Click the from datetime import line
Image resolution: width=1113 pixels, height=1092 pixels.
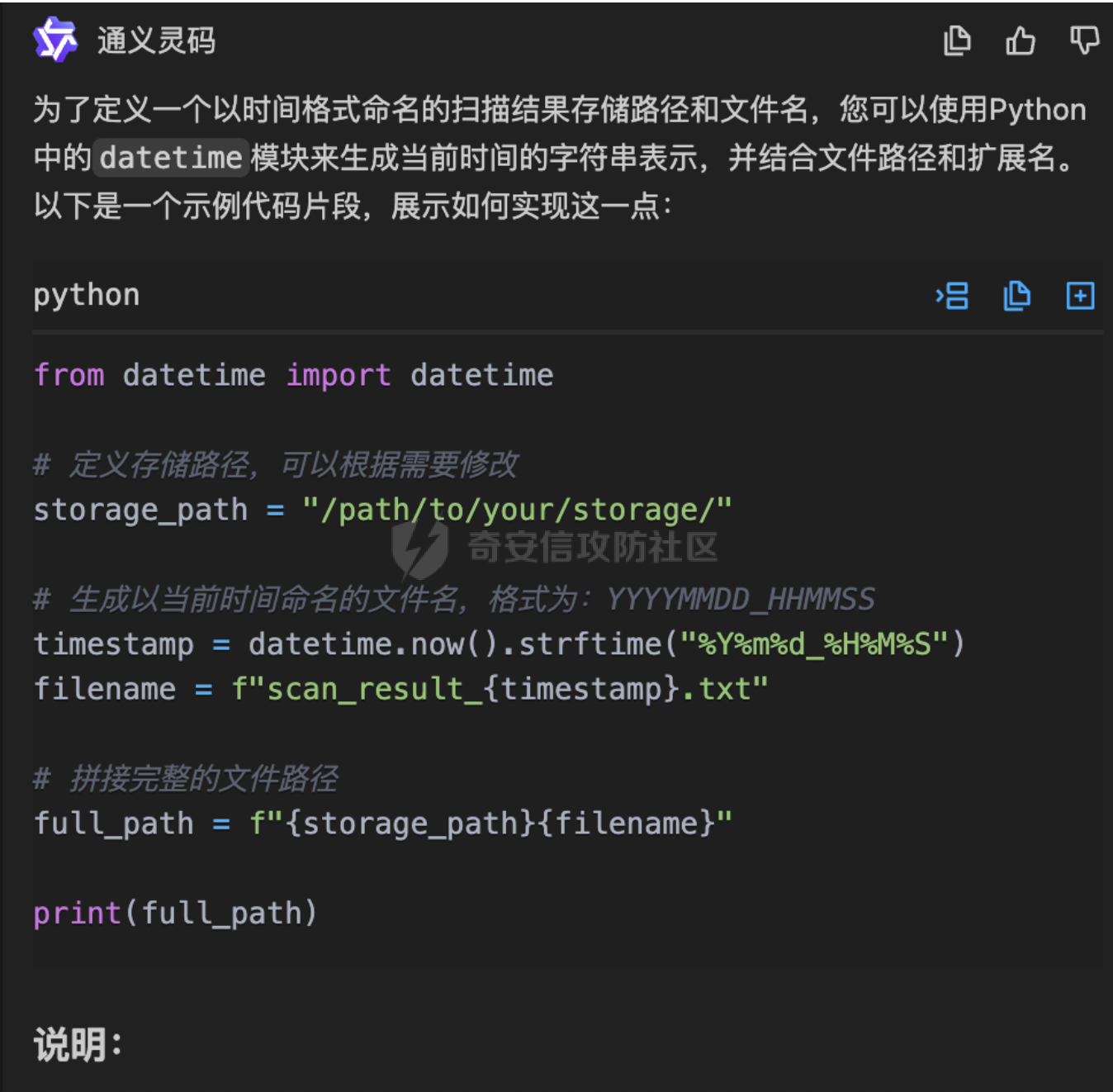tap(293, 375)
